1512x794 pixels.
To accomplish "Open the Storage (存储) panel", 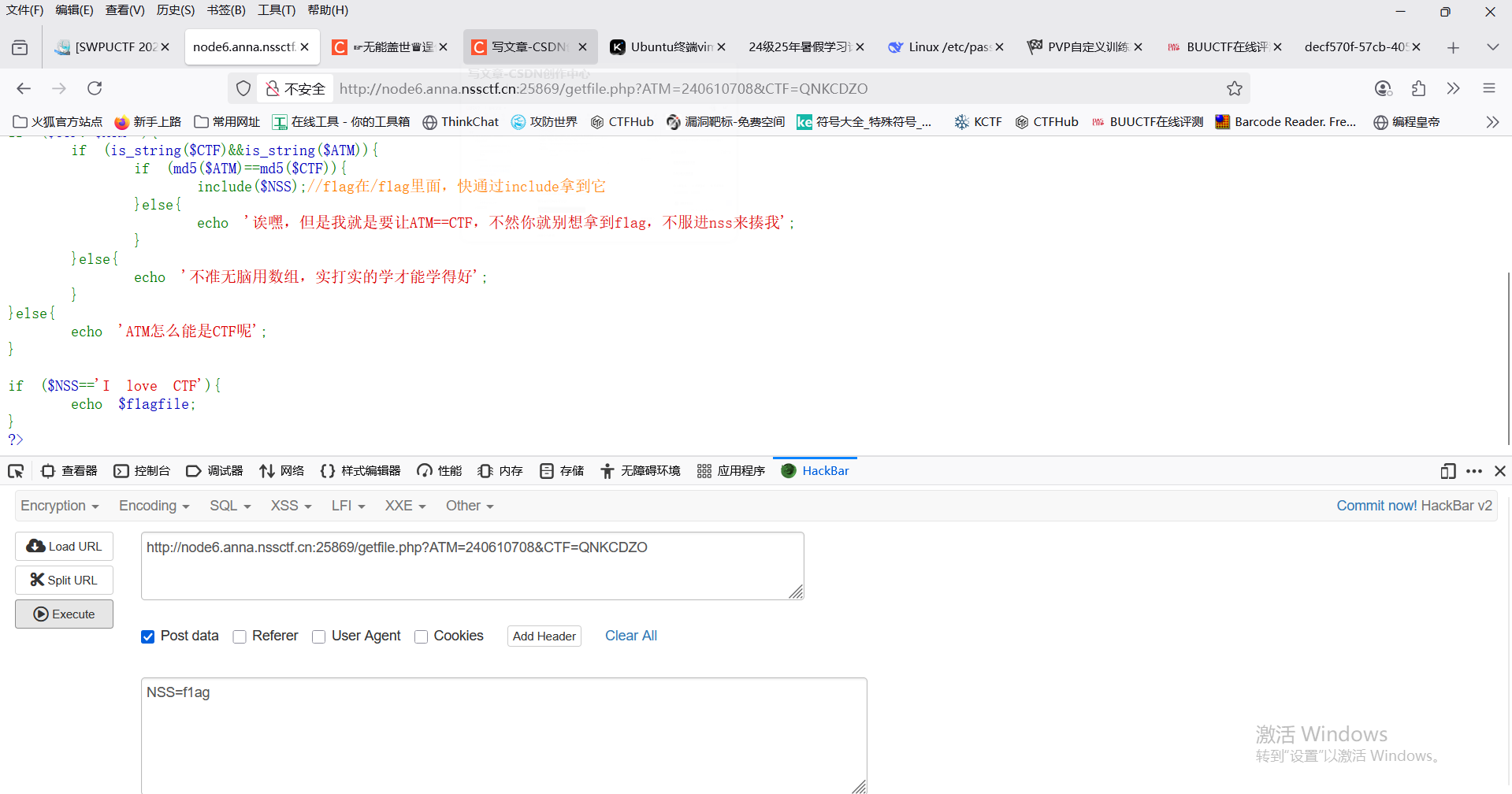I will coord(562,471).
